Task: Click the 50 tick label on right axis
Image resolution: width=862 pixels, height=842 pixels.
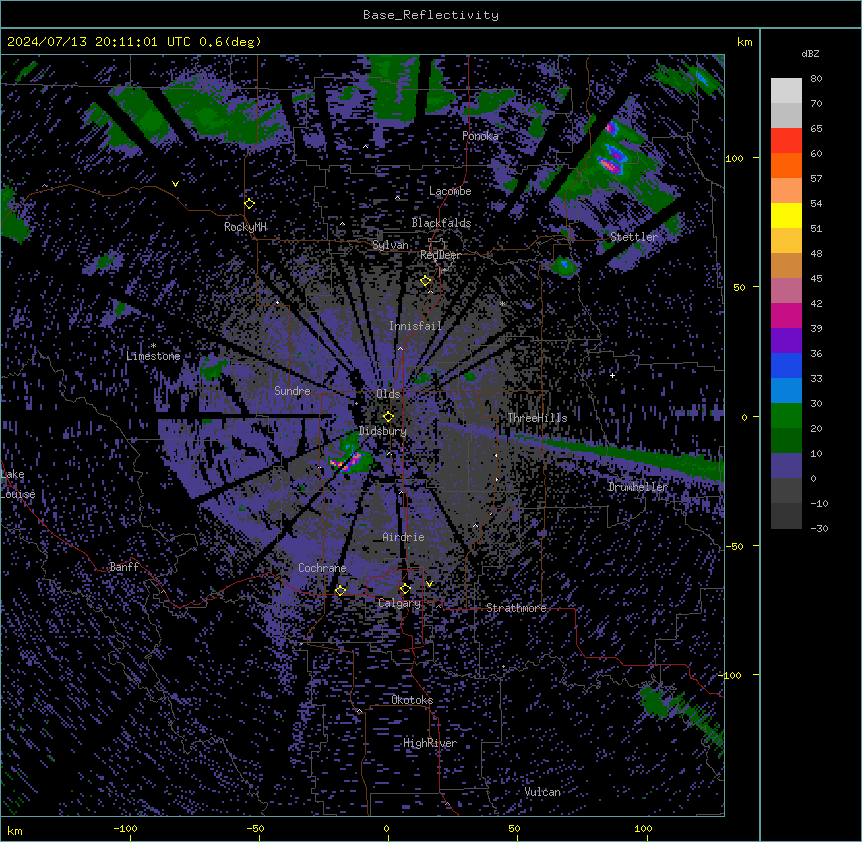Action: pyautogui.click(x=739, y=287)
